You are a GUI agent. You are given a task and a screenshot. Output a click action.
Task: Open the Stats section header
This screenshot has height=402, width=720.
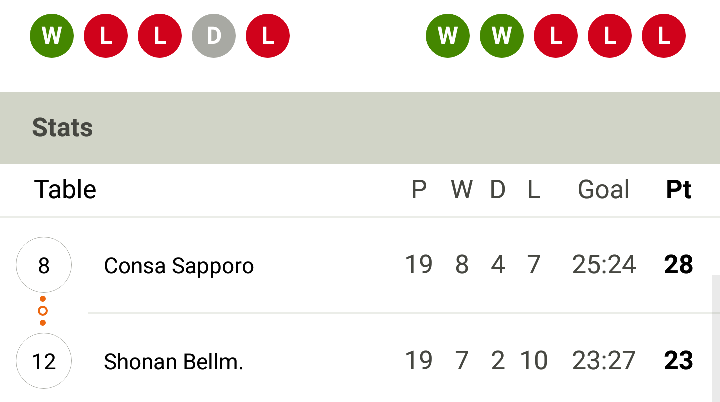(x=360, y=128)
